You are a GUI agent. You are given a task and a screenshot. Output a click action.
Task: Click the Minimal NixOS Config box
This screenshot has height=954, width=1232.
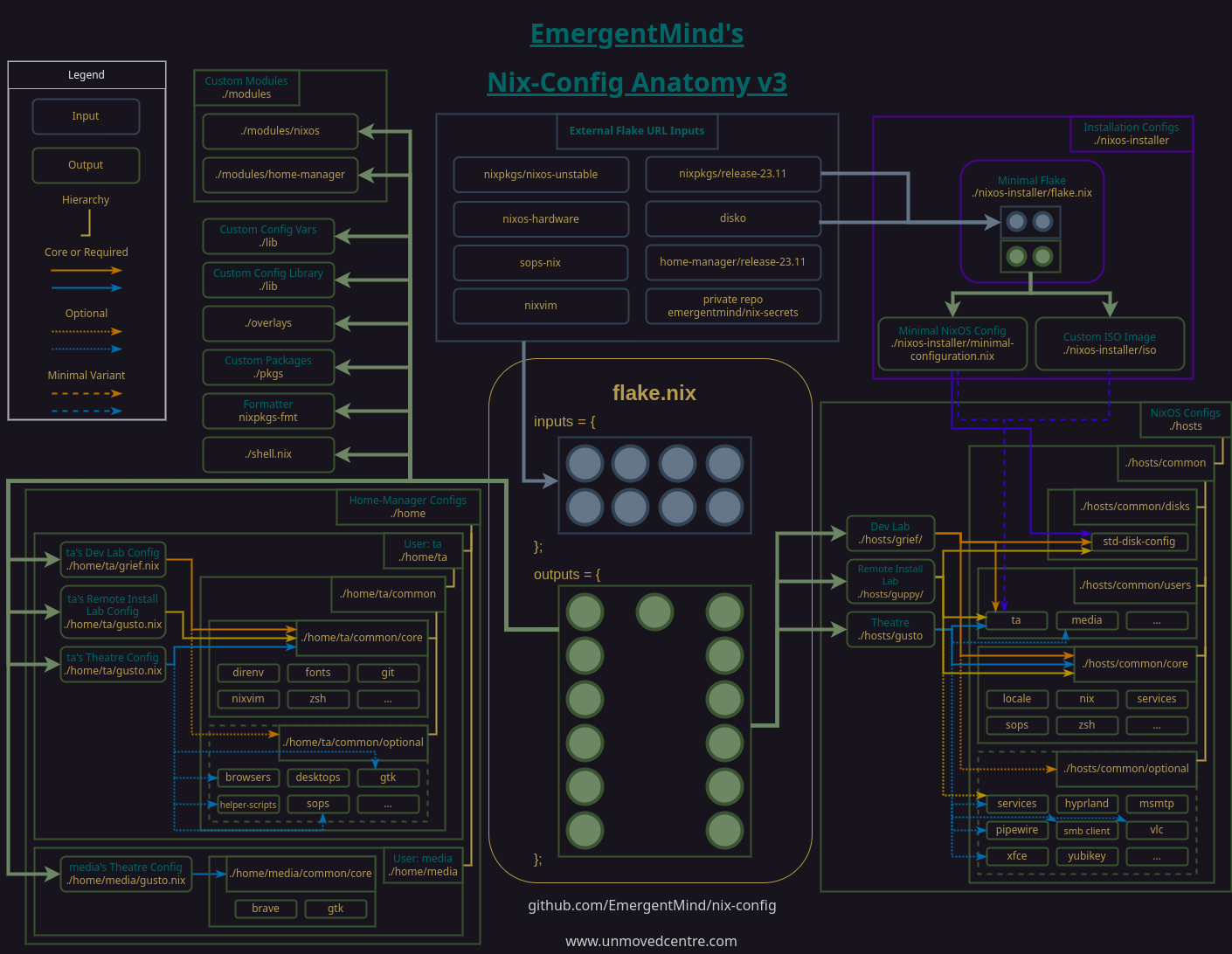(952, 343)
